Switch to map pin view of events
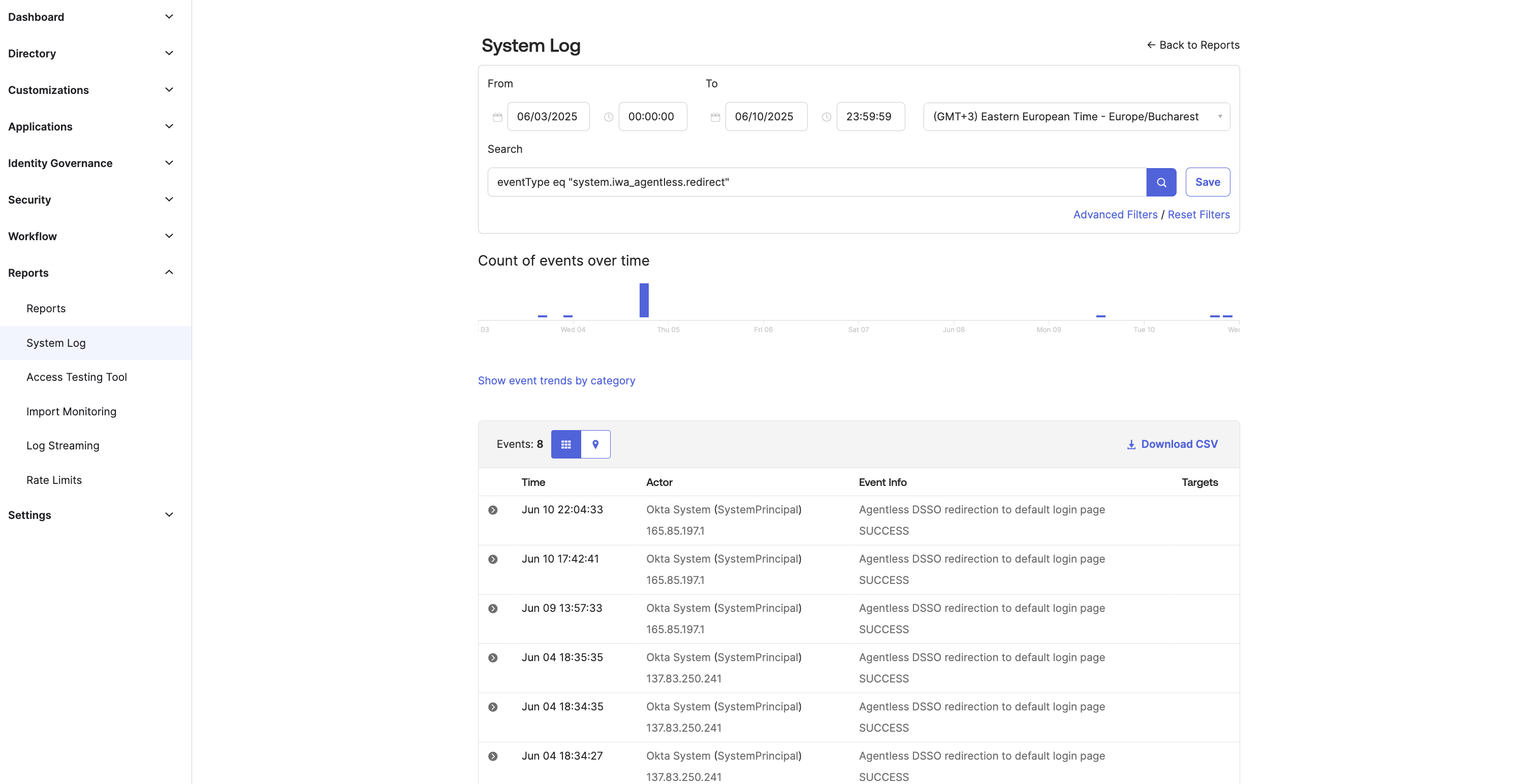The height and width of the screenshot is (784, 1517). (x=595, y=444)
